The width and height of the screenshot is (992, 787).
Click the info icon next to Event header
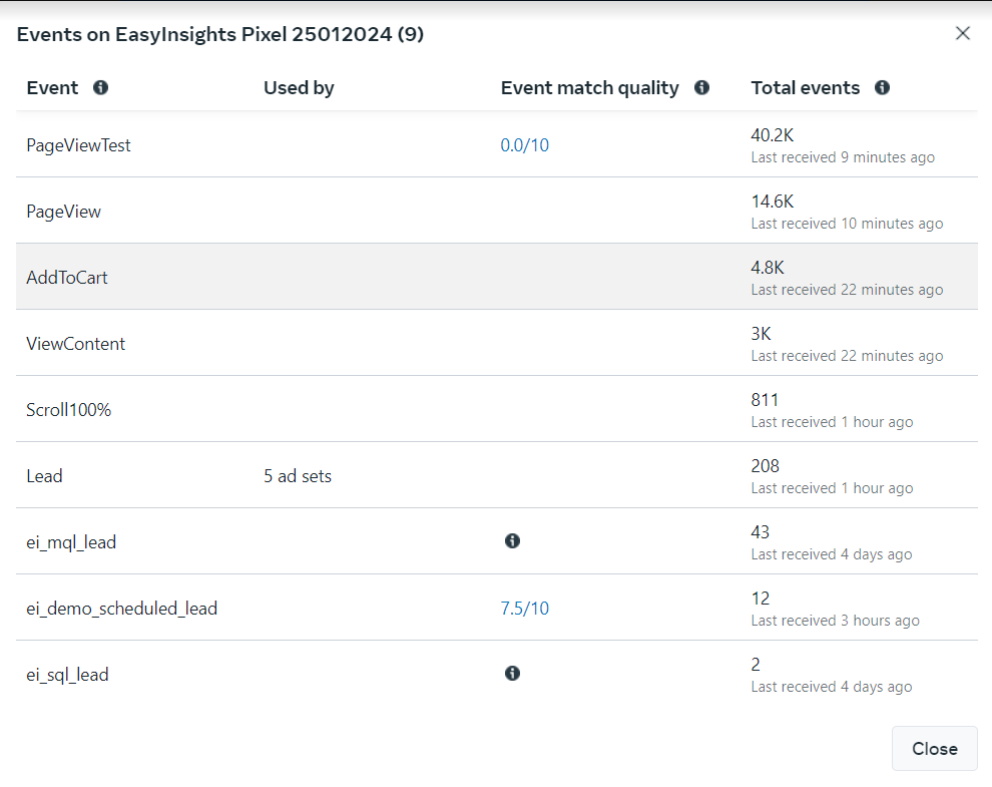point(100,88)
